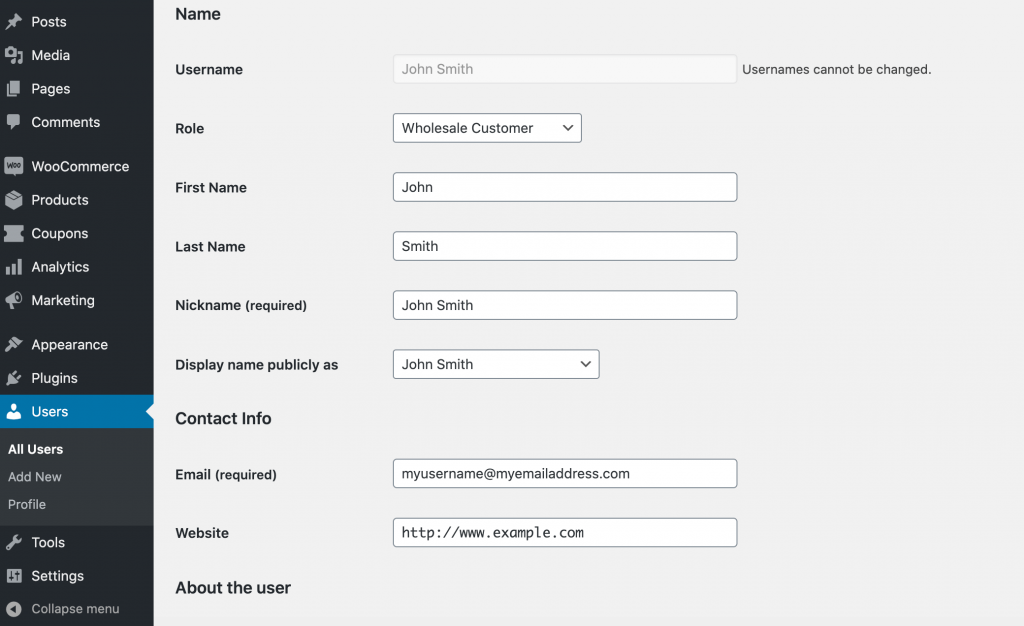Open the Display name publicly as dropdown
The image size is (1024, 626).
[x=496, y=364]
